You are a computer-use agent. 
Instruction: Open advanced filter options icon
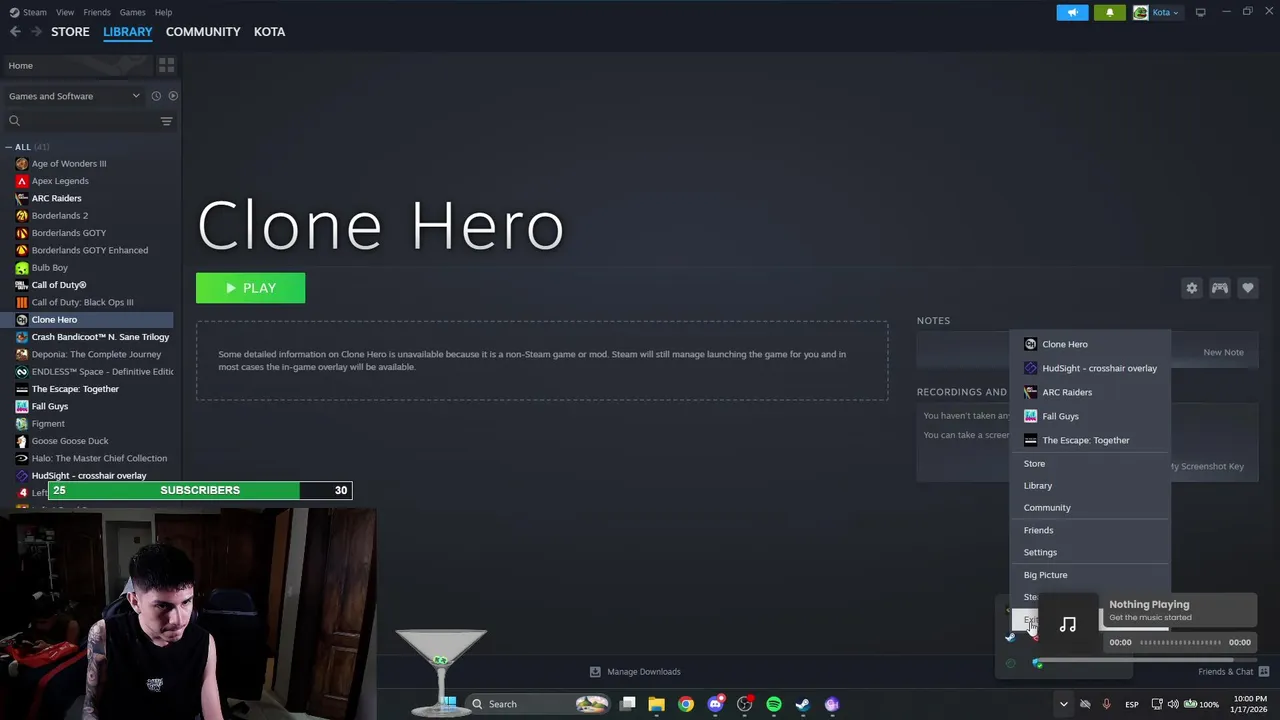click(167, 121)
